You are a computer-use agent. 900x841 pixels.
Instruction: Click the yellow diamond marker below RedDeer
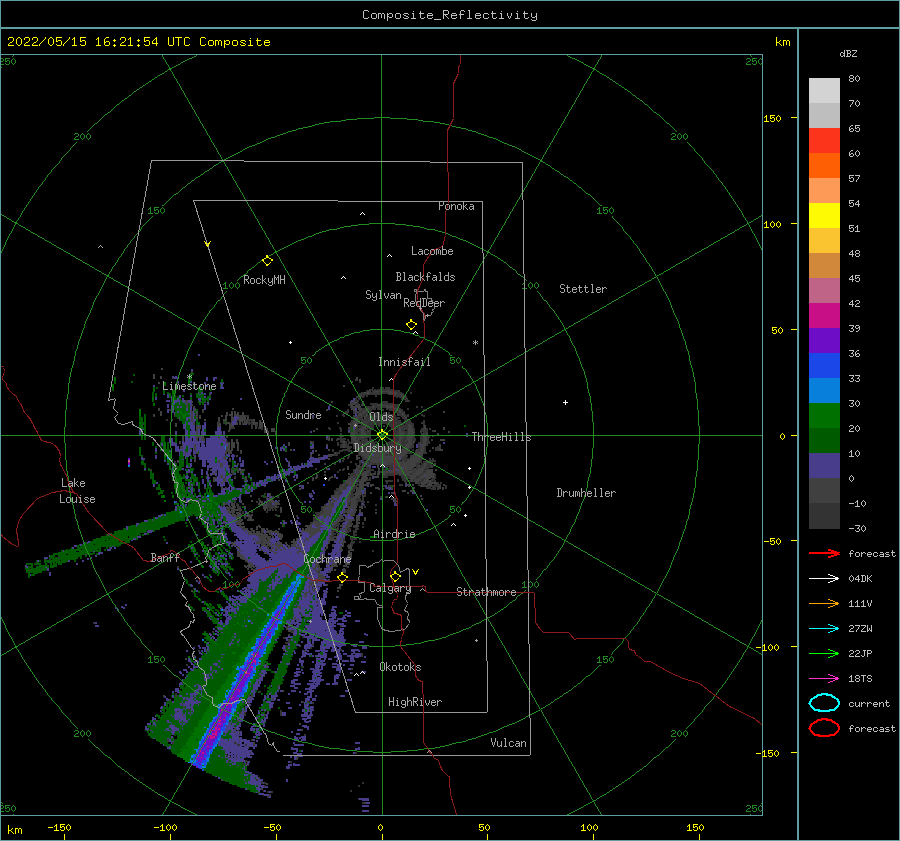click(412, 325)
